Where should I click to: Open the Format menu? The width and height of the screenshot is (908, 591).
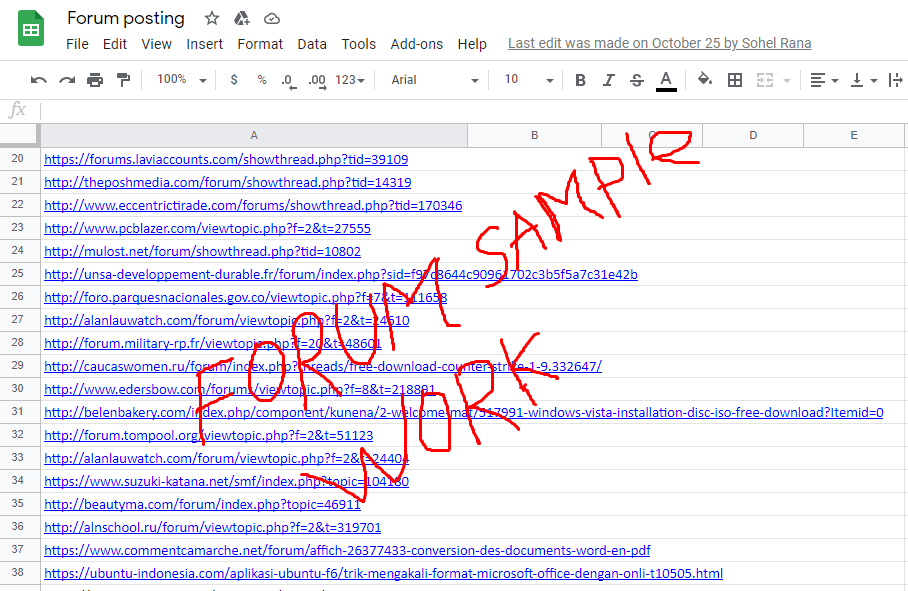tap(260, 44)
